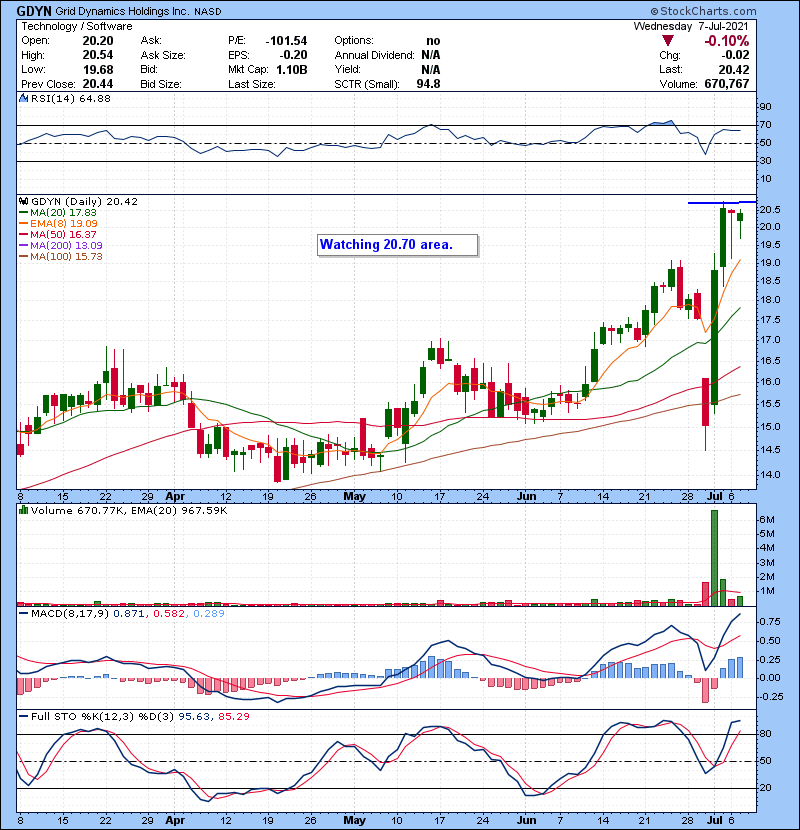
Task: Click the Low value 19.68
Action: tap(98, 69)
